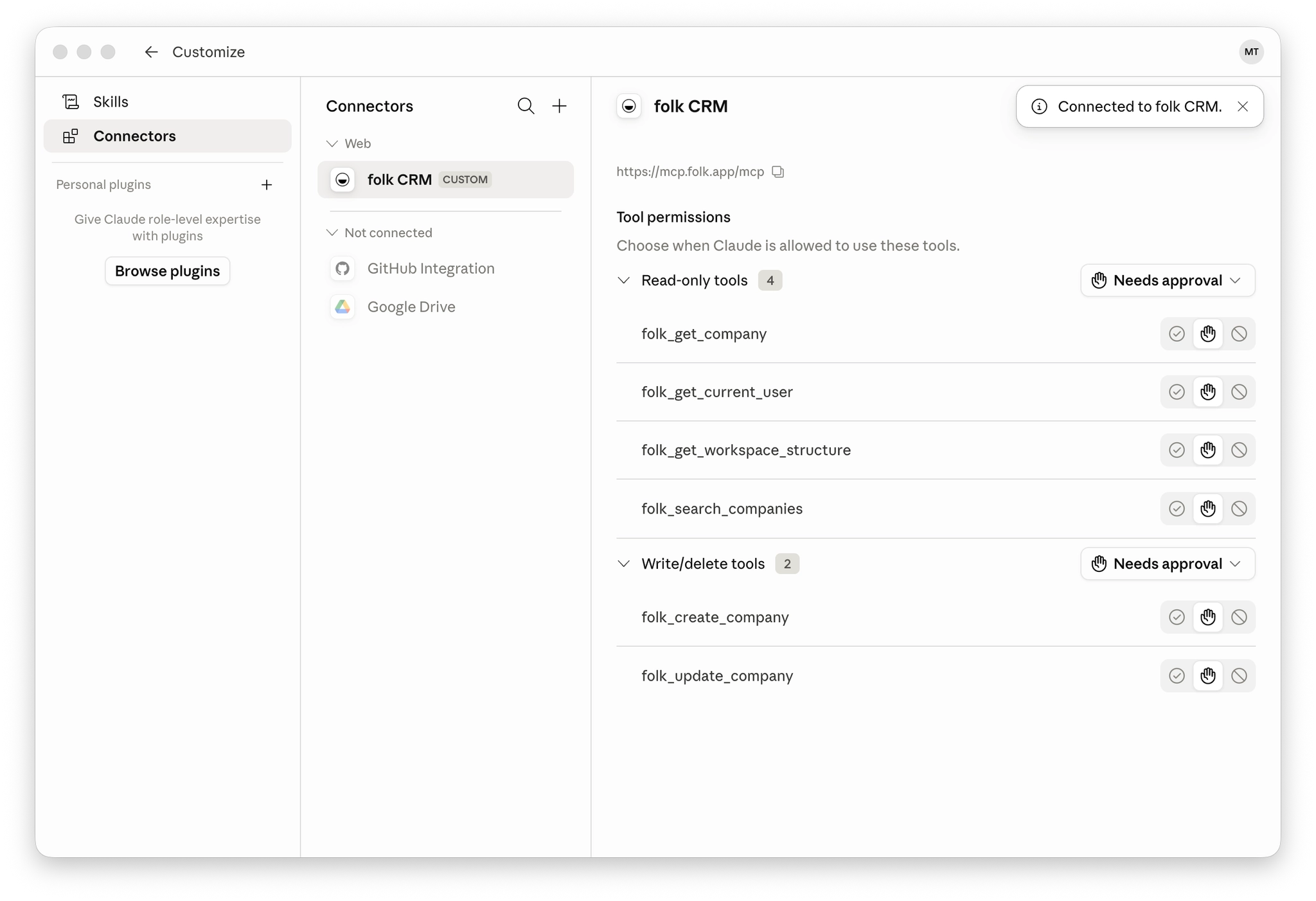1316x901 pixels.
Task: Click the GitHub Integration icon
Action: [342, 269]
